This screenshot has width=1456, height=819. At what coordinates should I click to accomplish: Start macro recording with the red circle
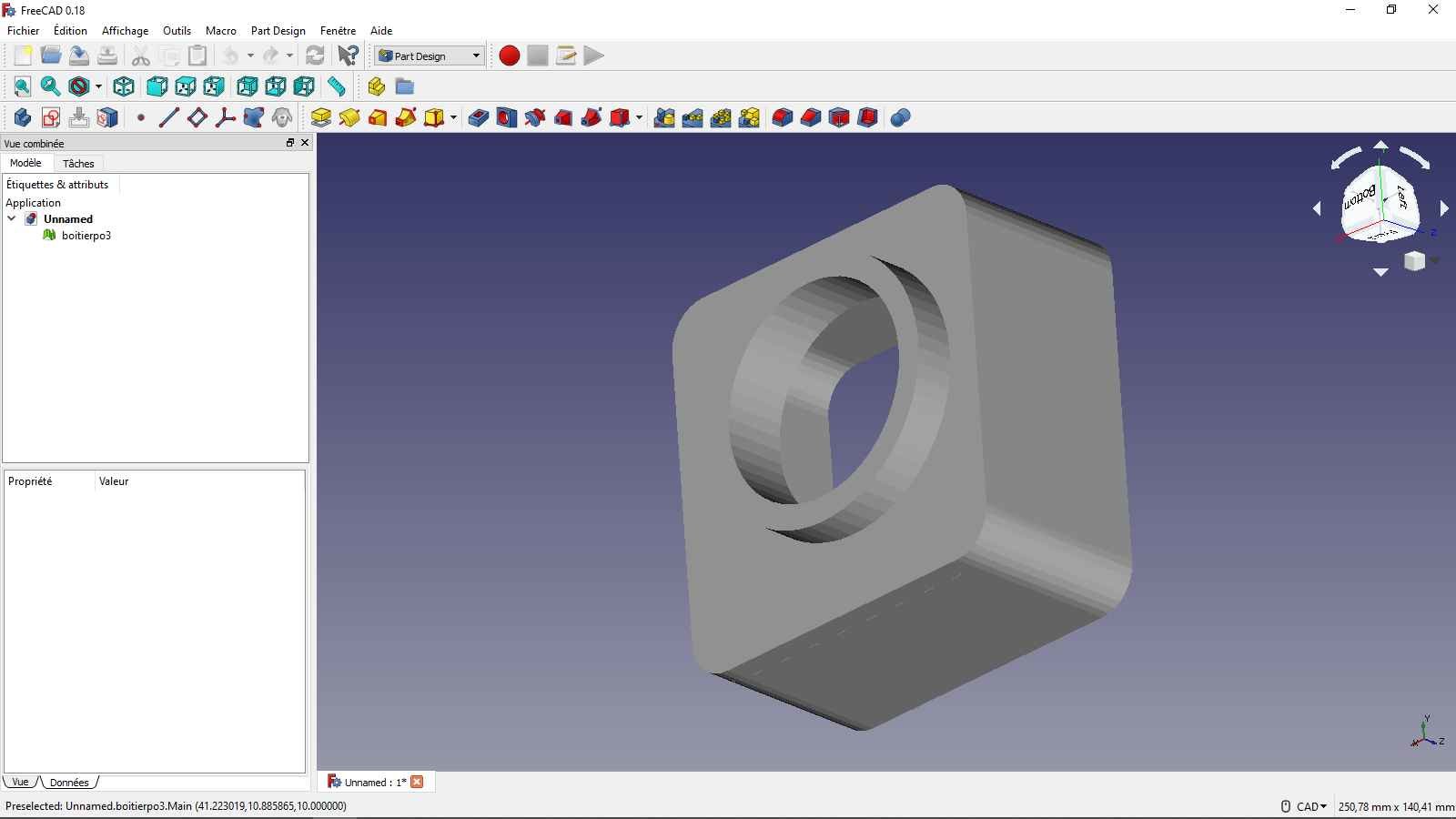[510, 56]
